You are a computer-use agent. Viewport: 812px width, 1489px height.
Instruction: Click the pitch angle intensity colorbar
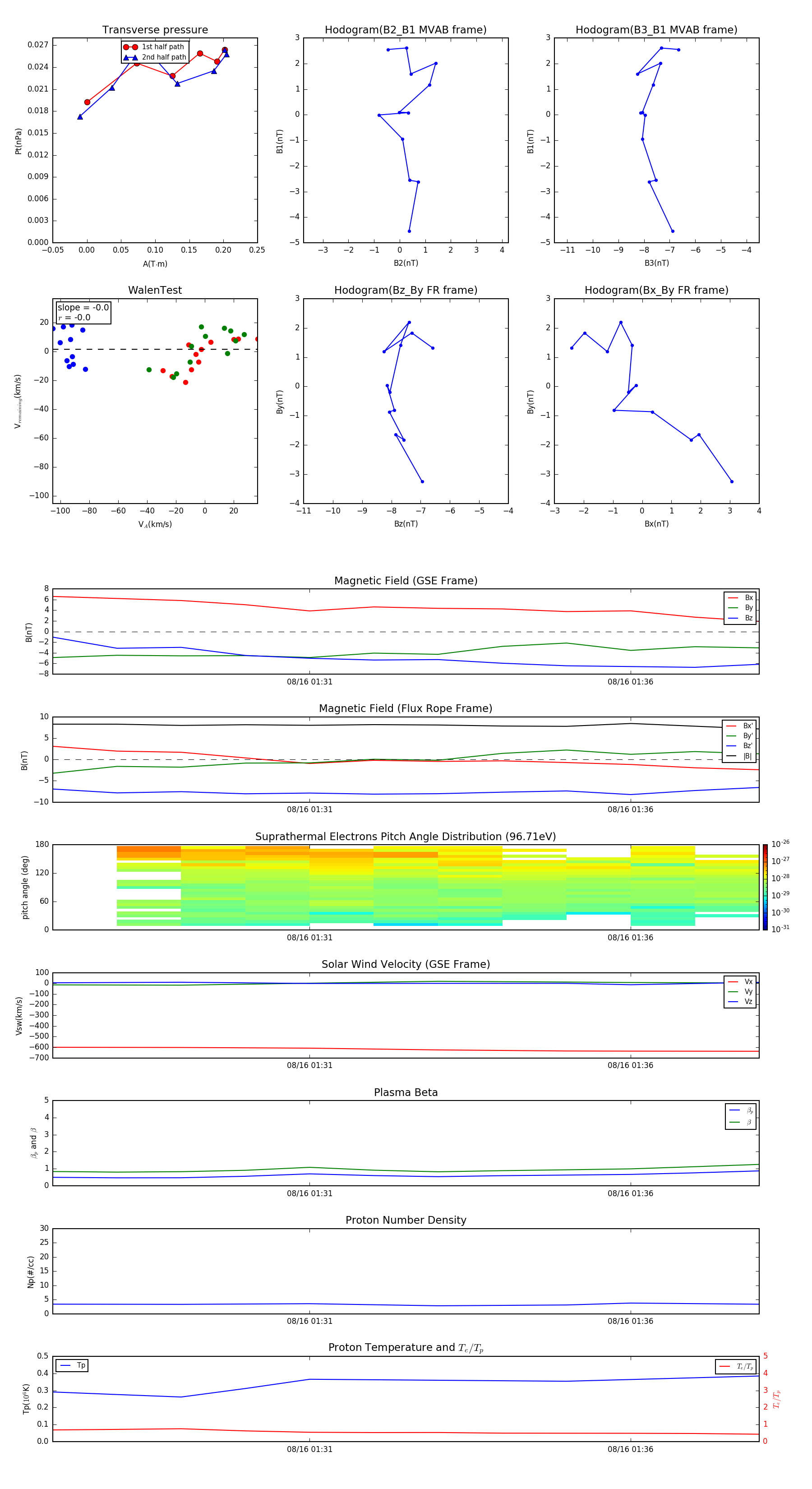coord(765,887)
